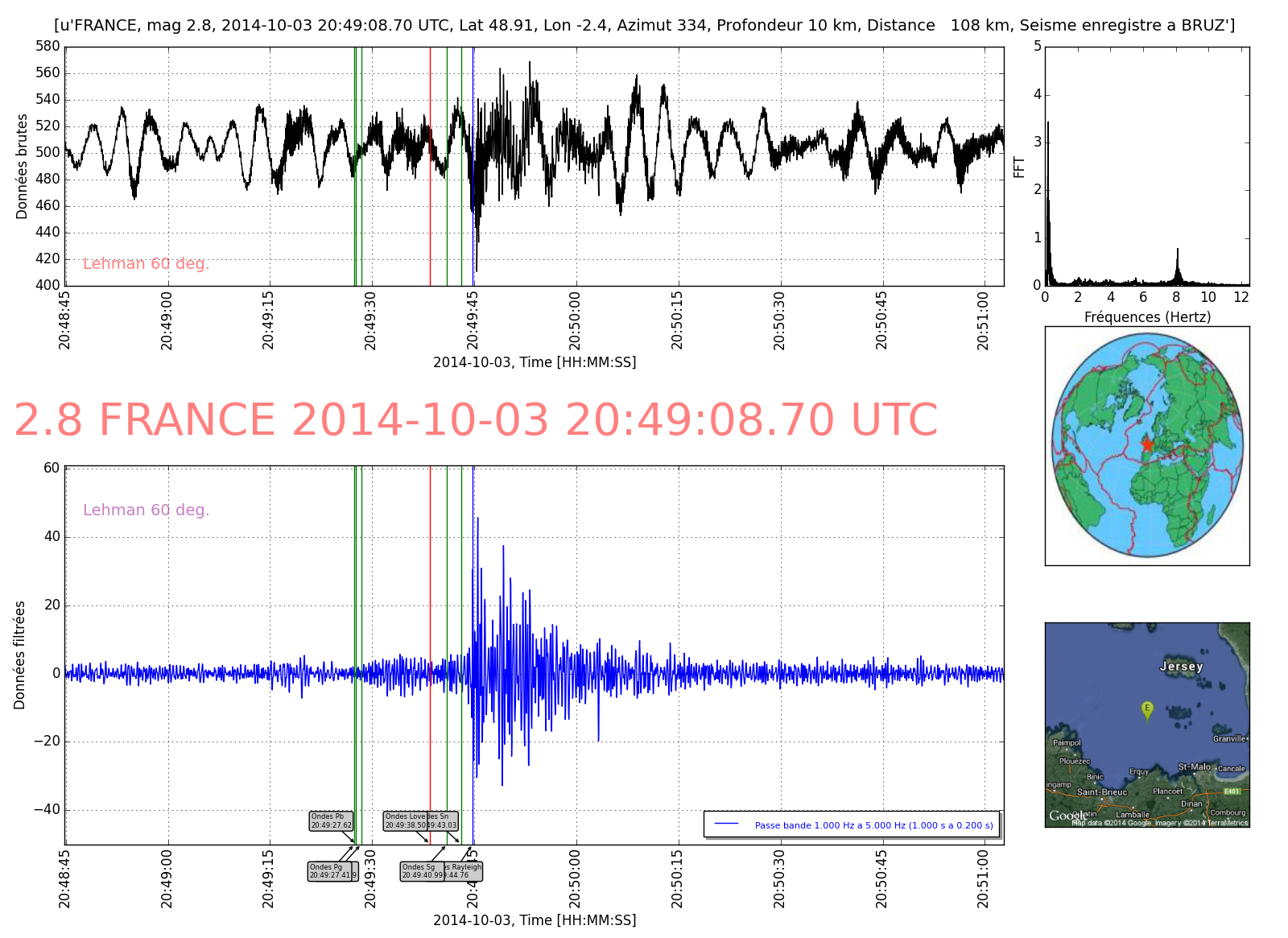This screenshot has height=938, width=1288.
Task: Click the pink Lehman 60 deg. label
Action: [146, 264]
